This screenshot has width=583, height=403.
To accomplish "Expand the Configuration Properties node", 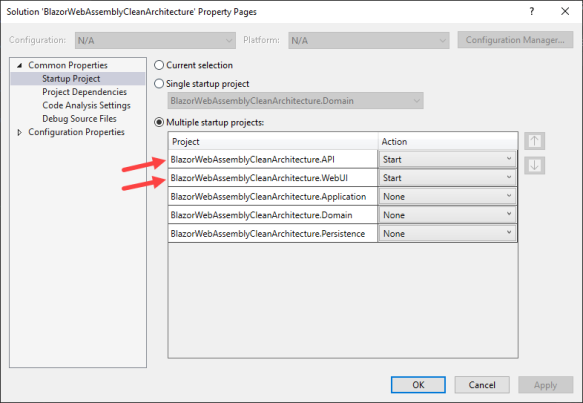I will coord(20,132).
